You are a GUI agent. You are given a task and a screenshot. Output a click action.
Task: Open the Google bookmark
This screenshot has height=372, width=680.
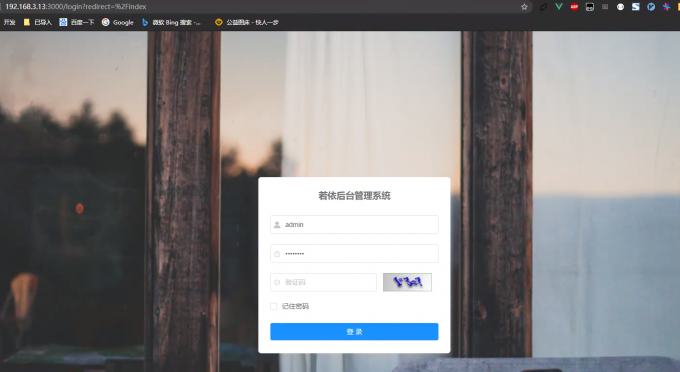coord(118,22)
